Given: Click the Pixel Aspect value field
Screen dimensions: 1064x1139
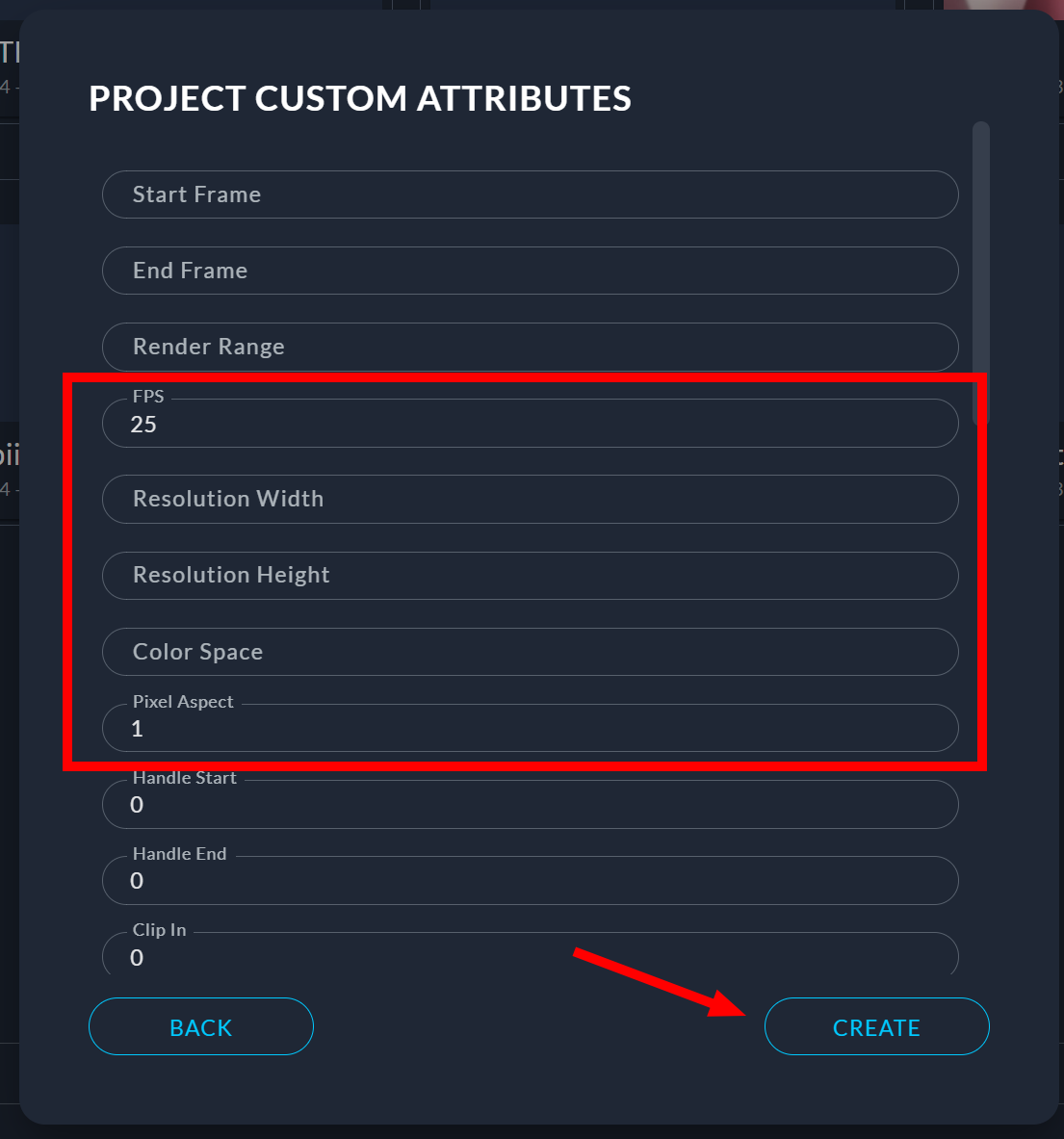Looking at the screenshot, I should (x=530, y=729).
